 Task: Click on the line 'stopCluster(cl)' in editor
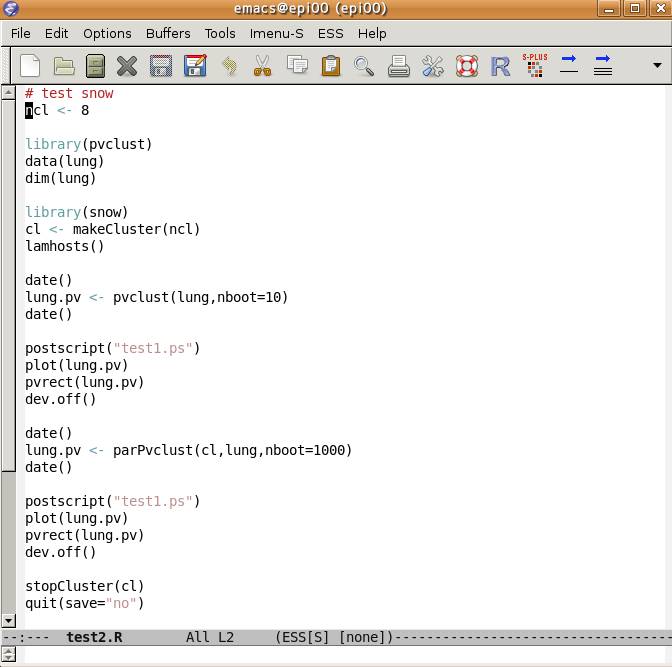click(x=85, y=586)
